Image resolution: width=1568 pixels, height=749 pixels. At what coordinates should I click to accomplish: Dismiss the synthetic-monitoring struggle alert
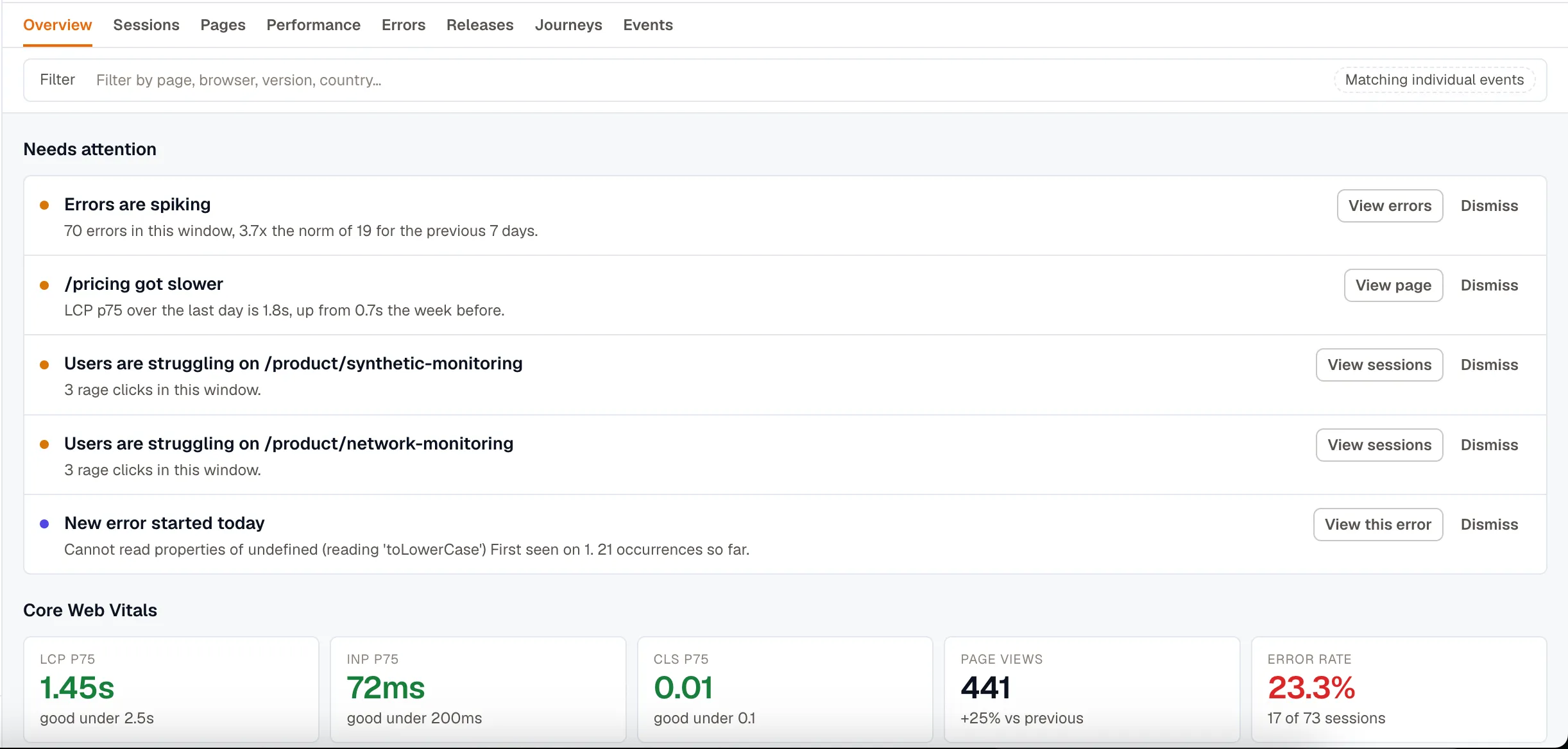coord(1489,365)
